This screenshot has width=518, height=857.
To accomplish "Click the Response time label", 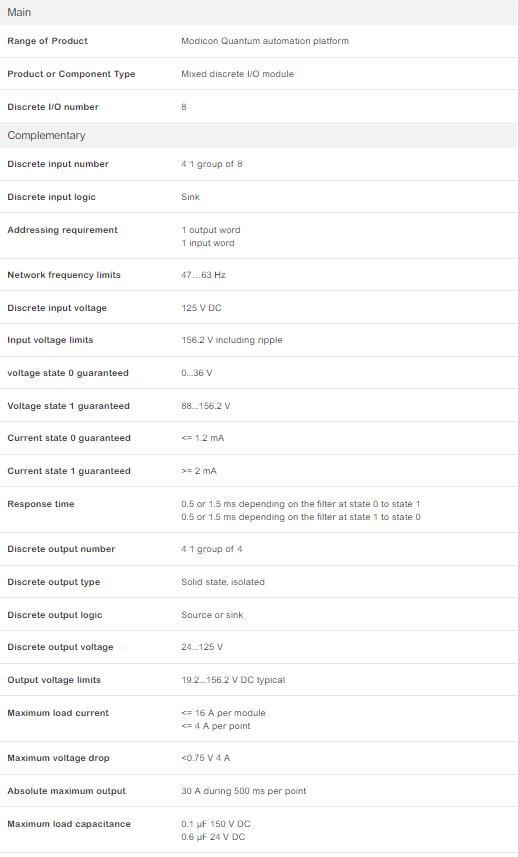I will point(40,504).
